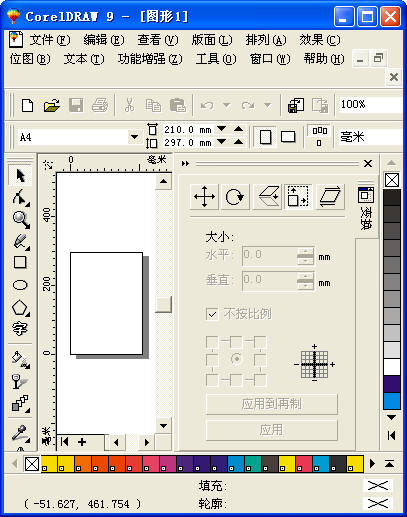Select the Pick (arrow) tool
The width and height of the screenshot is (407, 517).
point(20,175)
